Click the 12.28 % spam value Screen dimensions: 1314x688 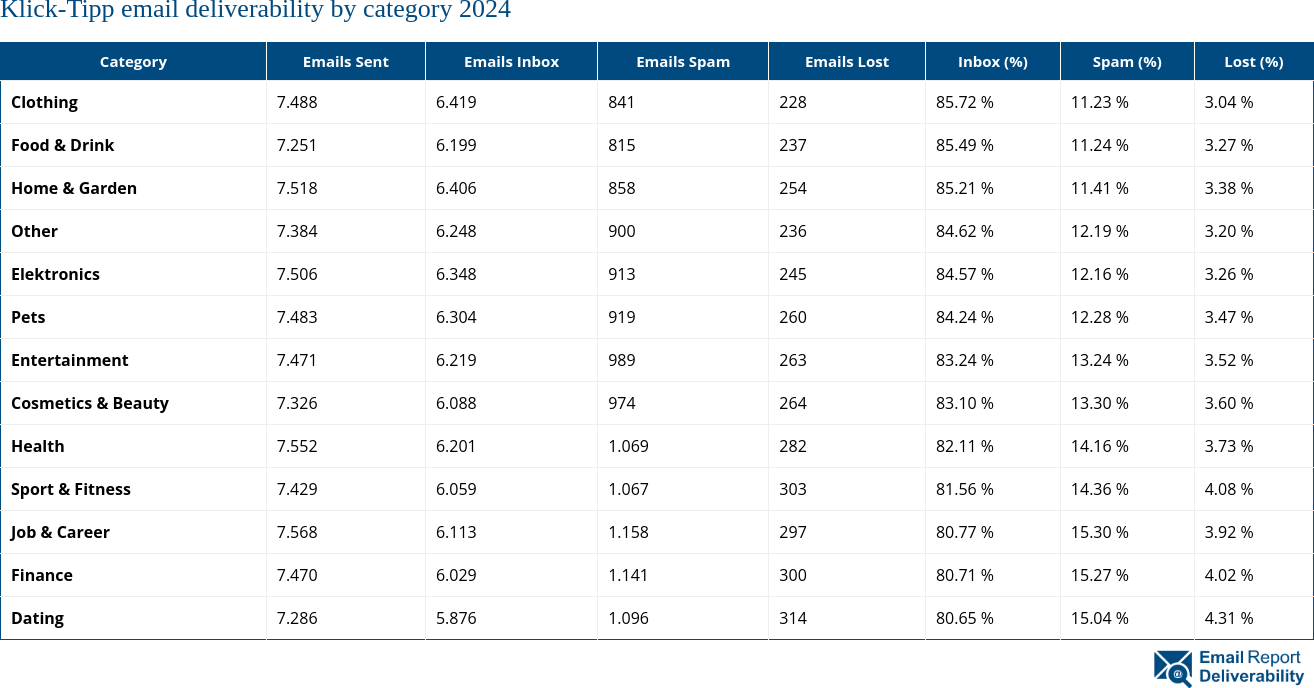pyautogui.click(x=1100, y=317)
